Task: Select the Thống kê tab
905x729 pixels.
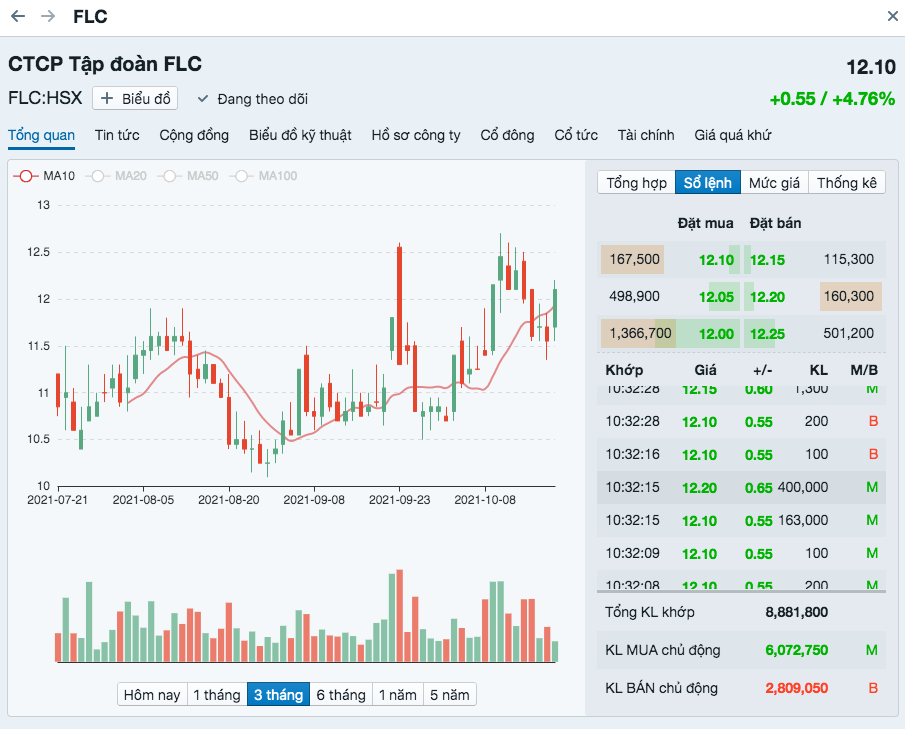Action: (x=847, y=183)
